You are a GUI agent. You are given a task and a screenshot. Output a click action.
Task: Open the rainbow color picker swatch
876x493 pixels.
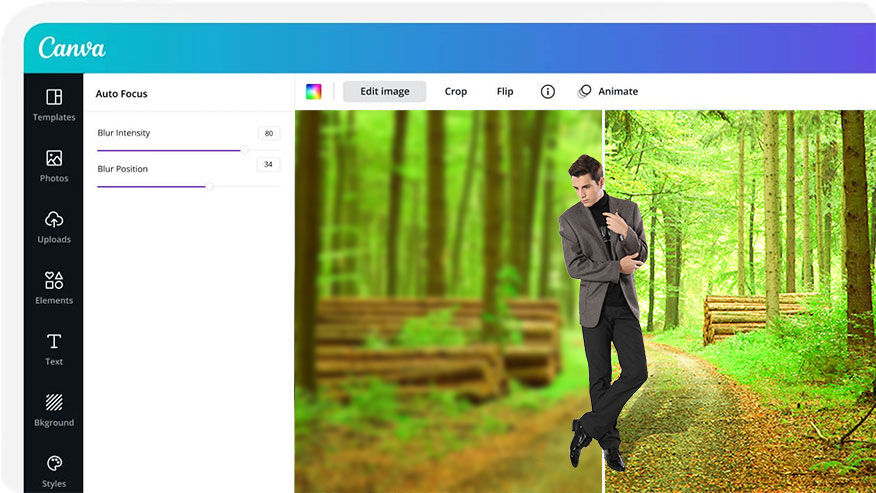click(x=313, y=91)
